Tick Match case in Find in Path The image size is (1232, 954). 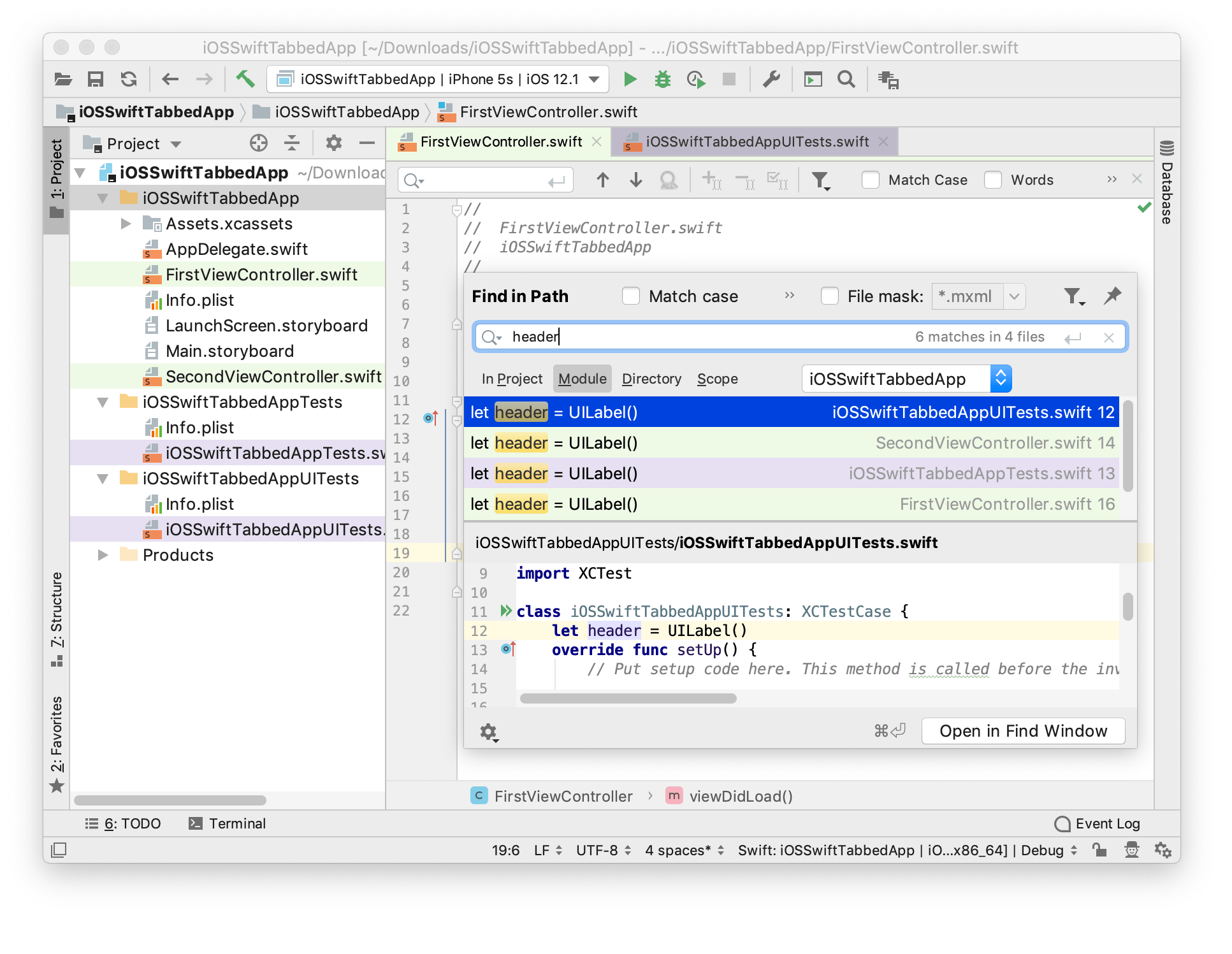[631, 296]
